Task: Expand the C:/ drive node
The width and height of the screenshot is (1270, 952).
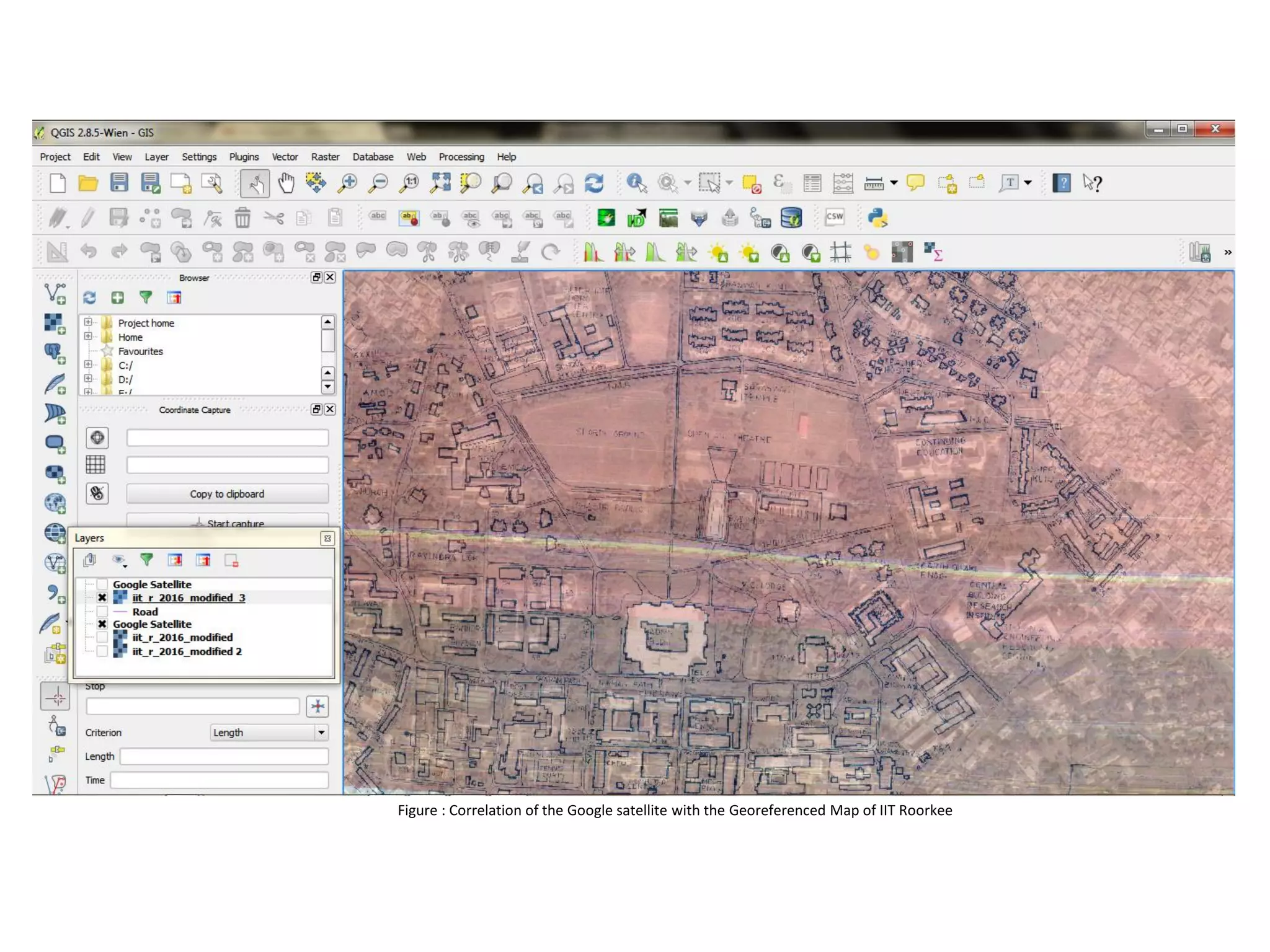Action: tap(88, 364)
